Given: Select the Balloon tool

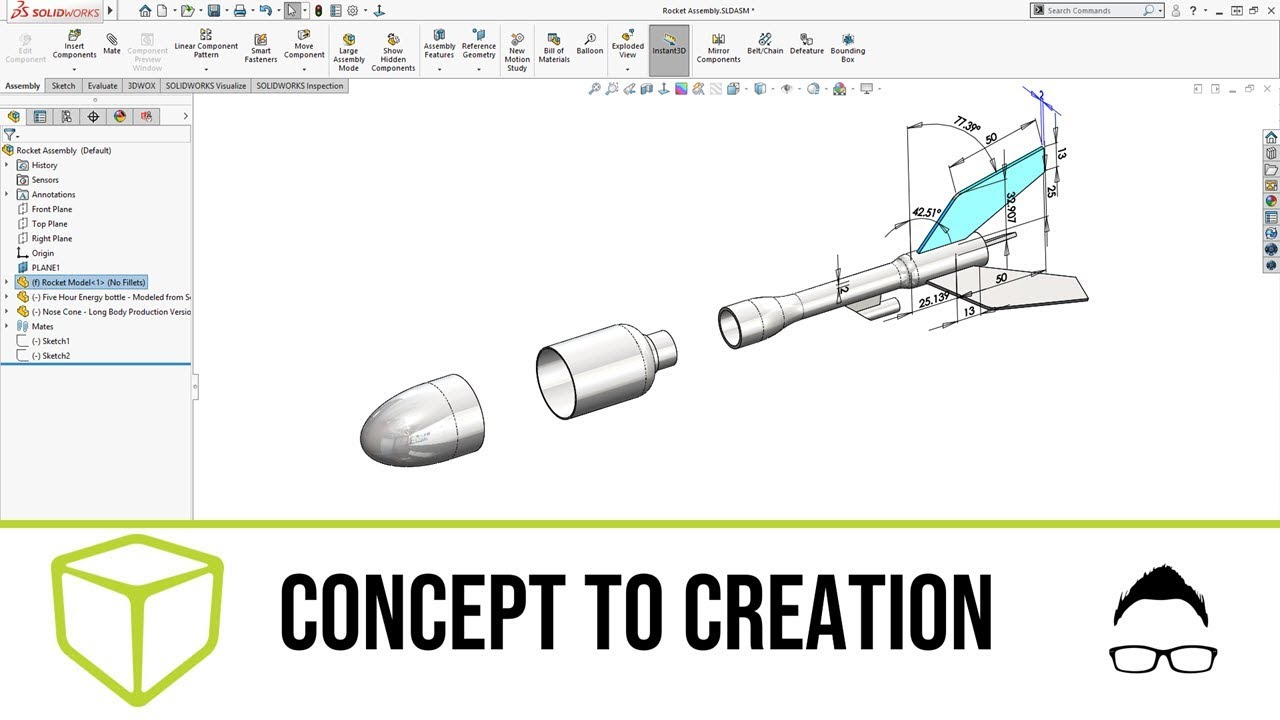Looking at the screenshot, I should (590, 44).
